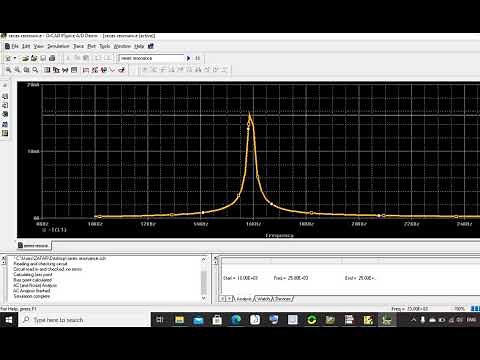The image size is (480, 360).
Task: Click the Cadence icon beside the Help menu
Action: [x=151, y=46]
